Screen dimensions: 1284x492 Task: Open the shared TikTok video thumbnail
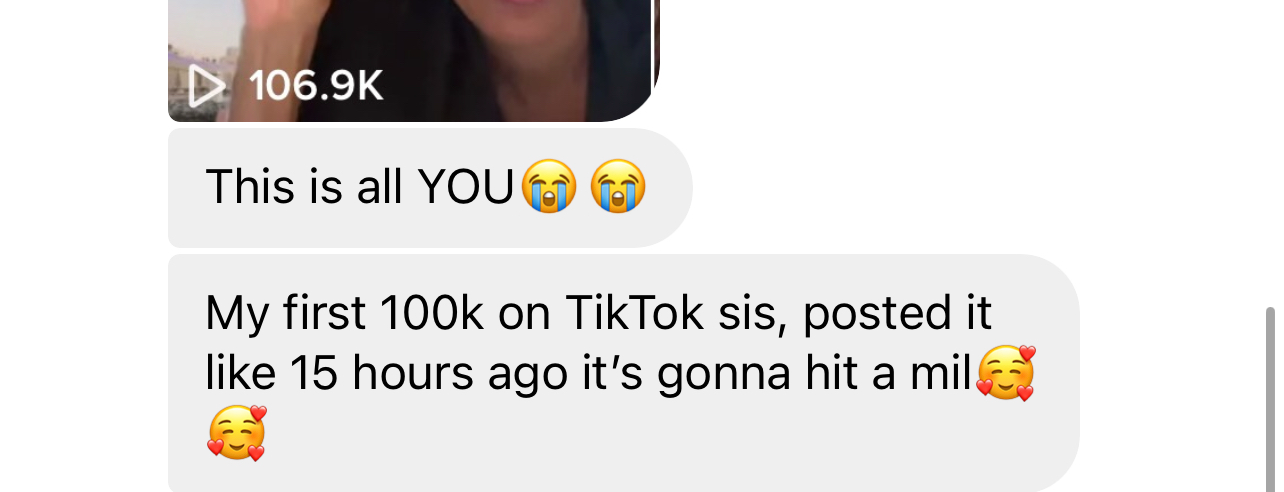[410, 60]
